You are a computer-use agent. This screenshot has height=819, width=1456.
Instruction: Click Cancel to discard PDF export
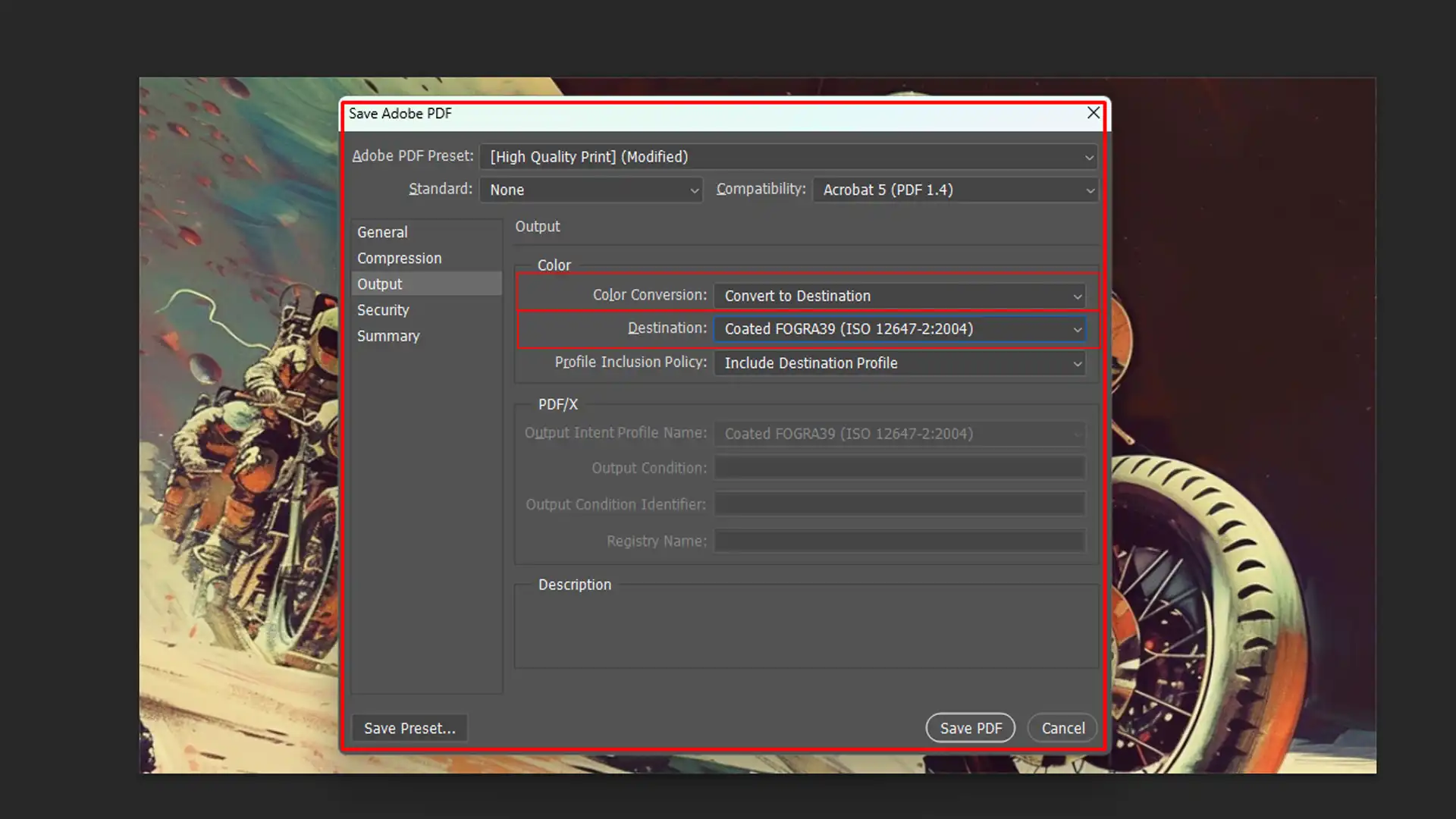pyautogui.click(x=1063, y=727)
